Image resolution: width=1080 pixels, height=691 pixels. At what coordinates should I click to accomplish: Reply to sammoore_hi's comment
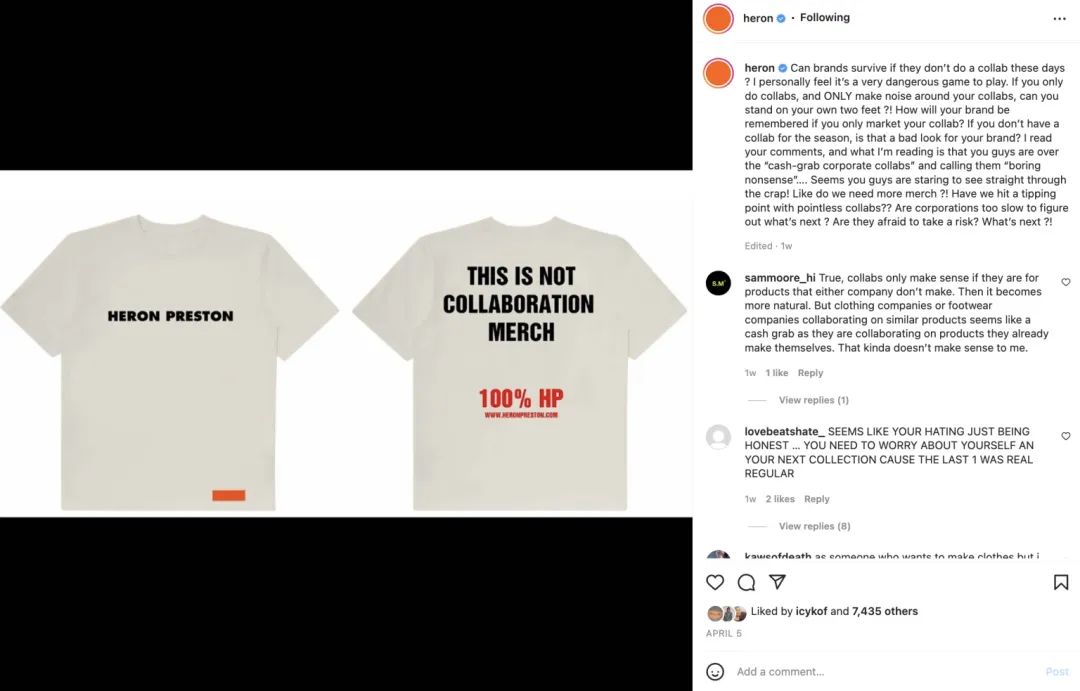tap(810, 373)
